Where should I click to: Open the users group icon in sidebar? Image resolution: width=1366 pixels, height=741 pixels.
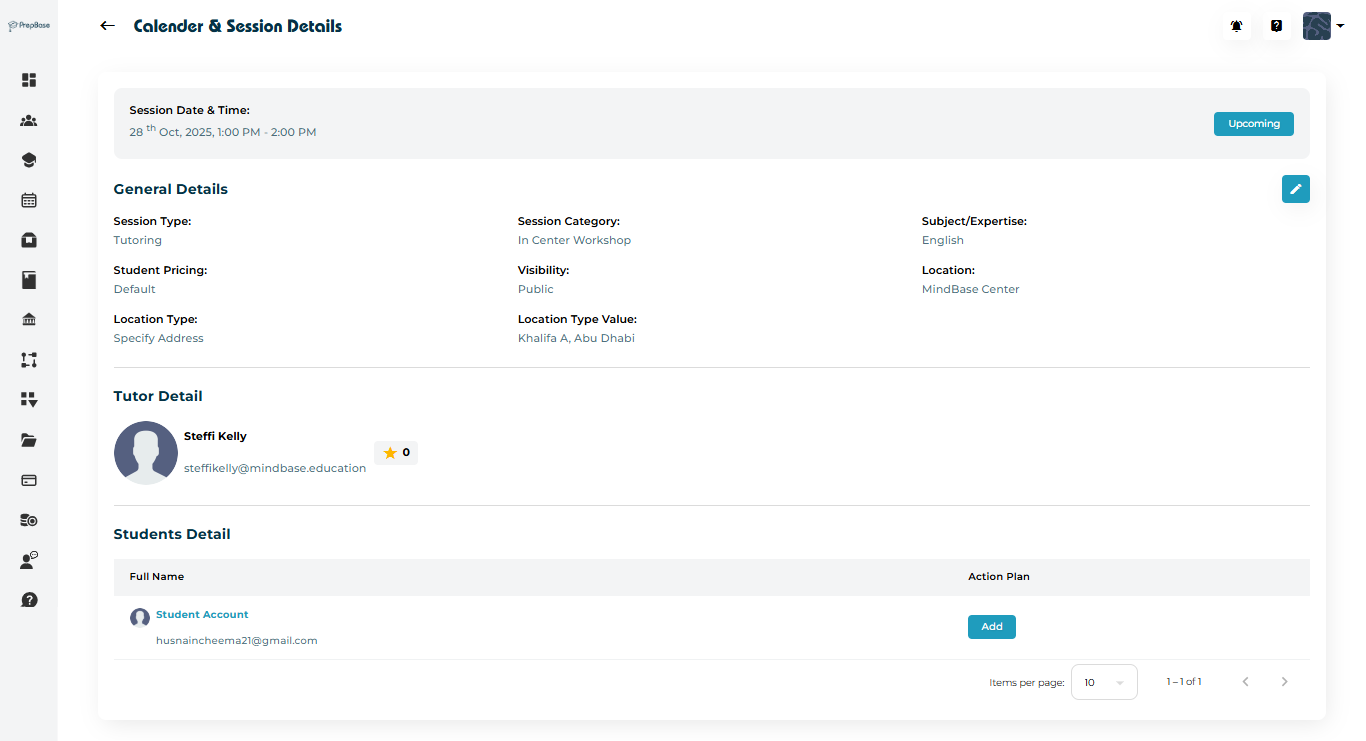[29, 121]
